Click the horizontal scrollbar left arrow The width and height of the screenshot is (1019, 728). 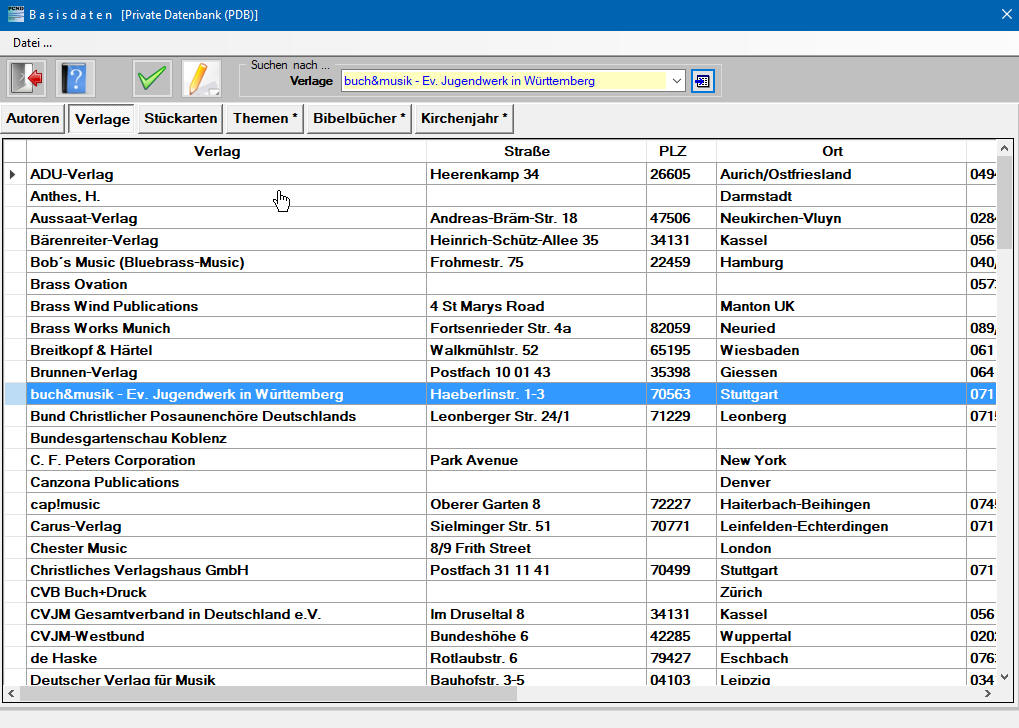pyautogui.click(x=11, y=694)
